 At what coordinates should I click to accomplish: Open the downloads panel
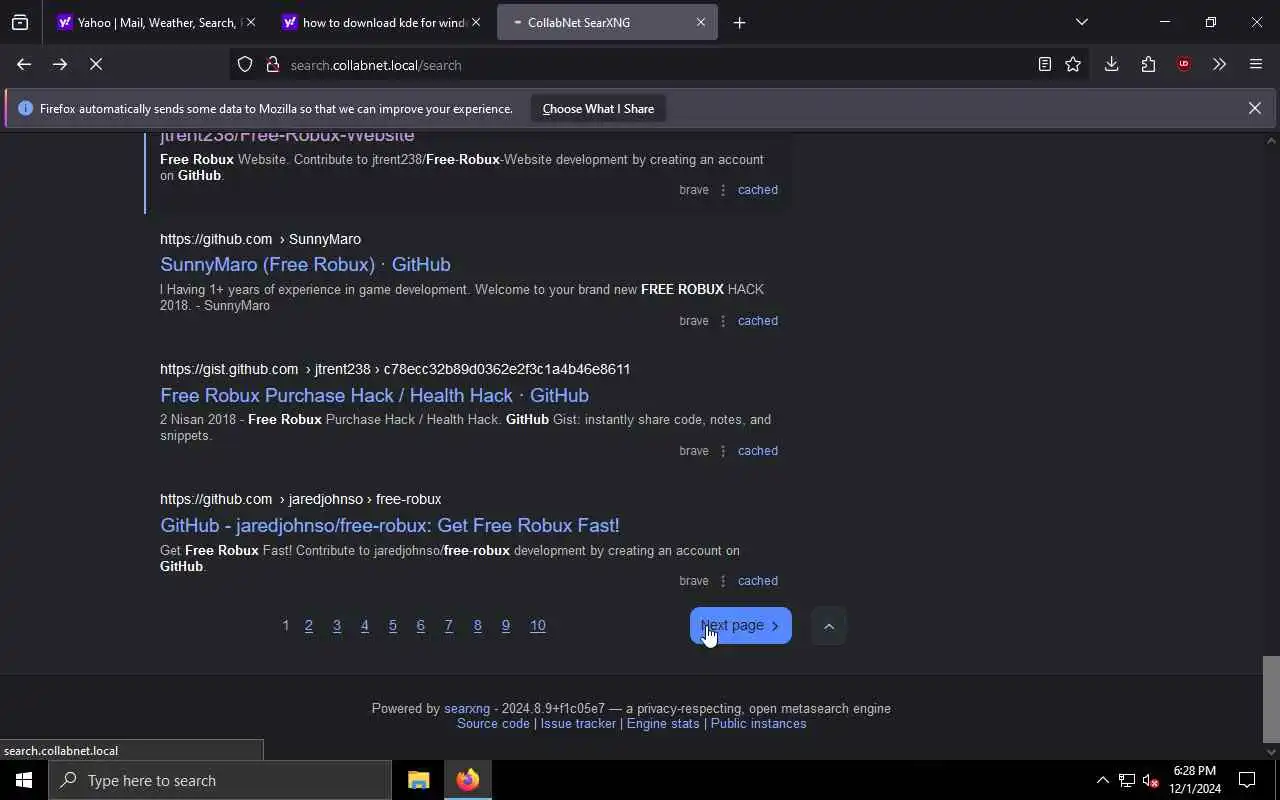tap(1111, 64)
